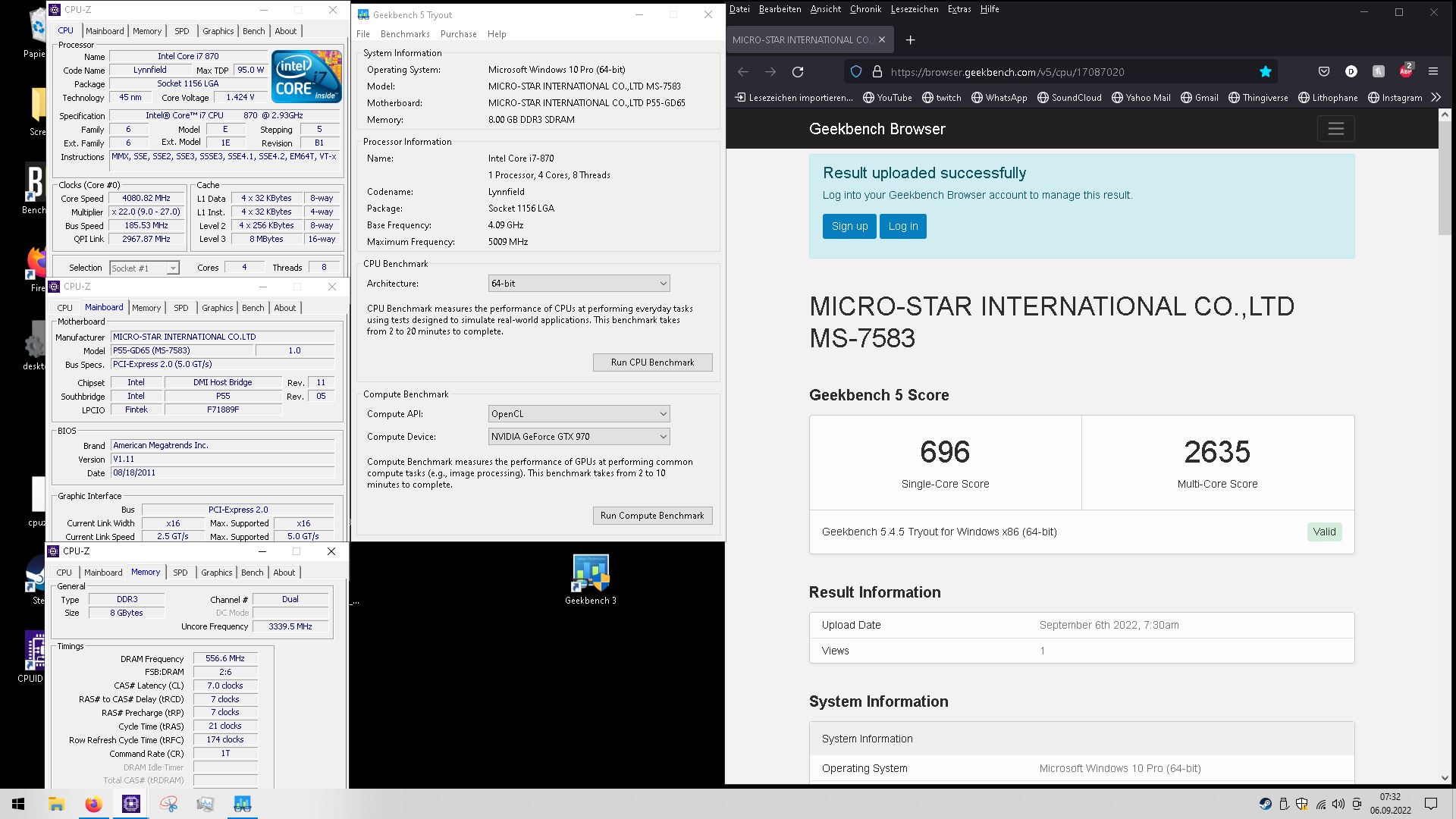The height and width of the screenshot is (819, 1456).
Task: Open the safely remove hardware tray icon
Action: pos(1283,804)
